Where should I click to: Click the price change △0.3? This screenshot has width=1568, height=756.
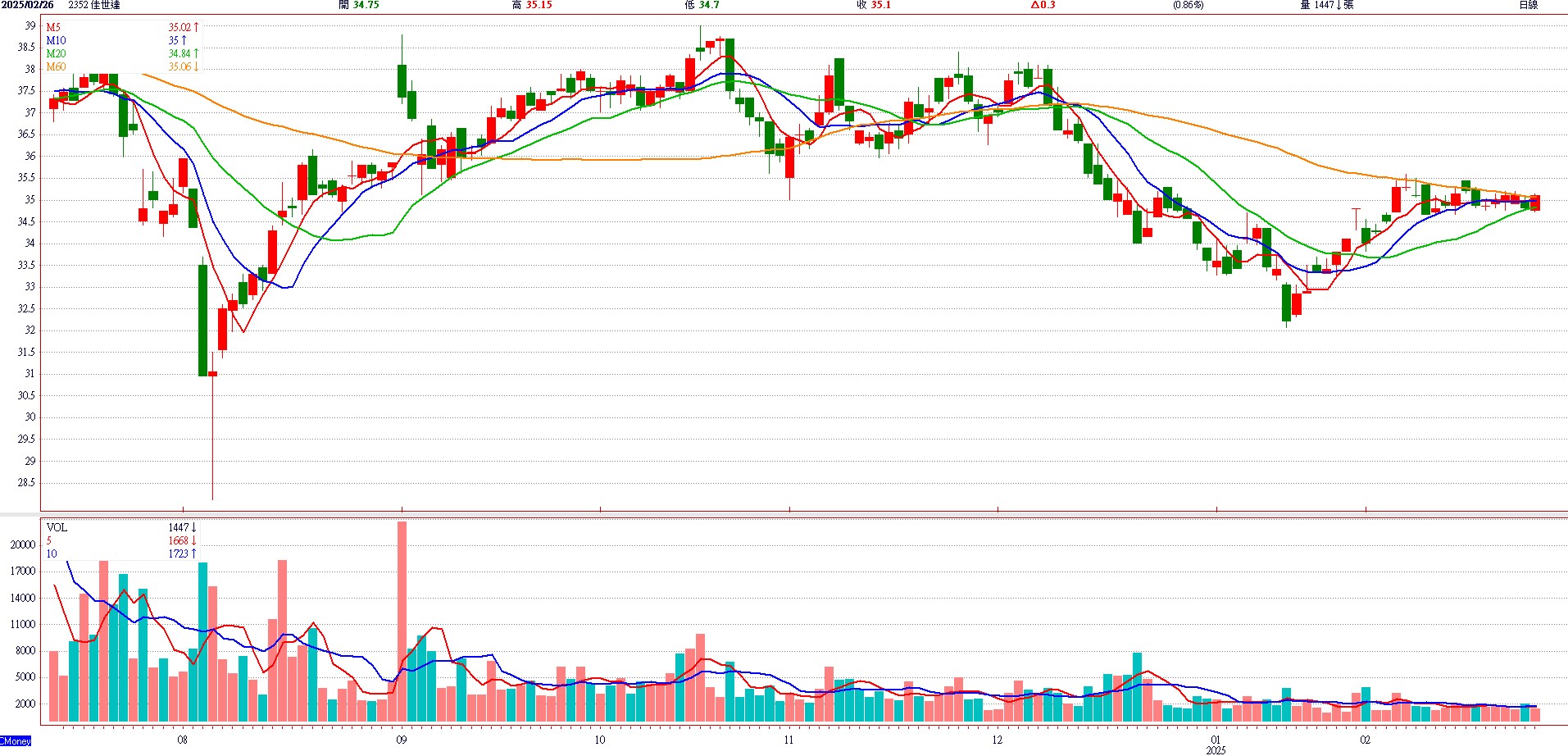click(1043, 5)
